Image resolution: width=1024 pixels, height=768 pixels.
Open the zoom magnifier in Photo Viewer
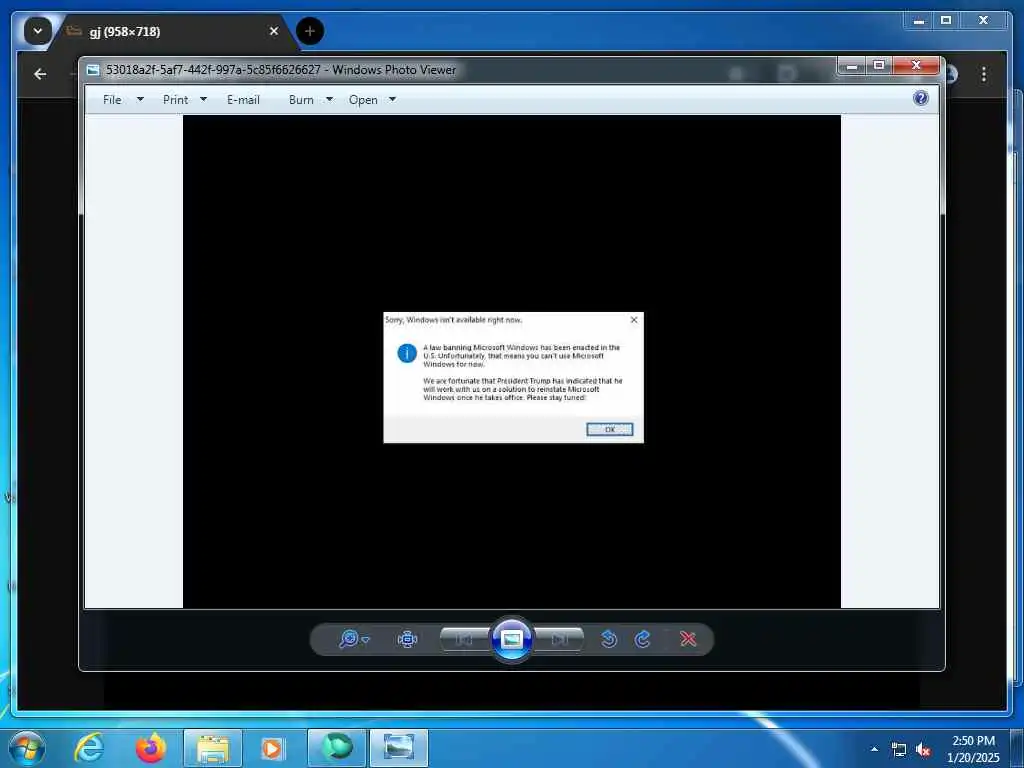tap(349, 639)
